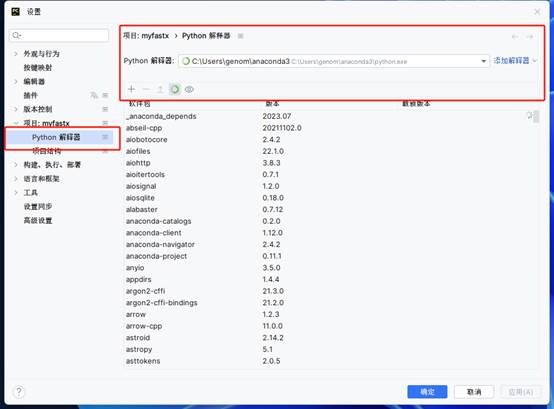554x409 pixels.
Task: Toggle the Conda package manager icon
Action: [175, 89]
